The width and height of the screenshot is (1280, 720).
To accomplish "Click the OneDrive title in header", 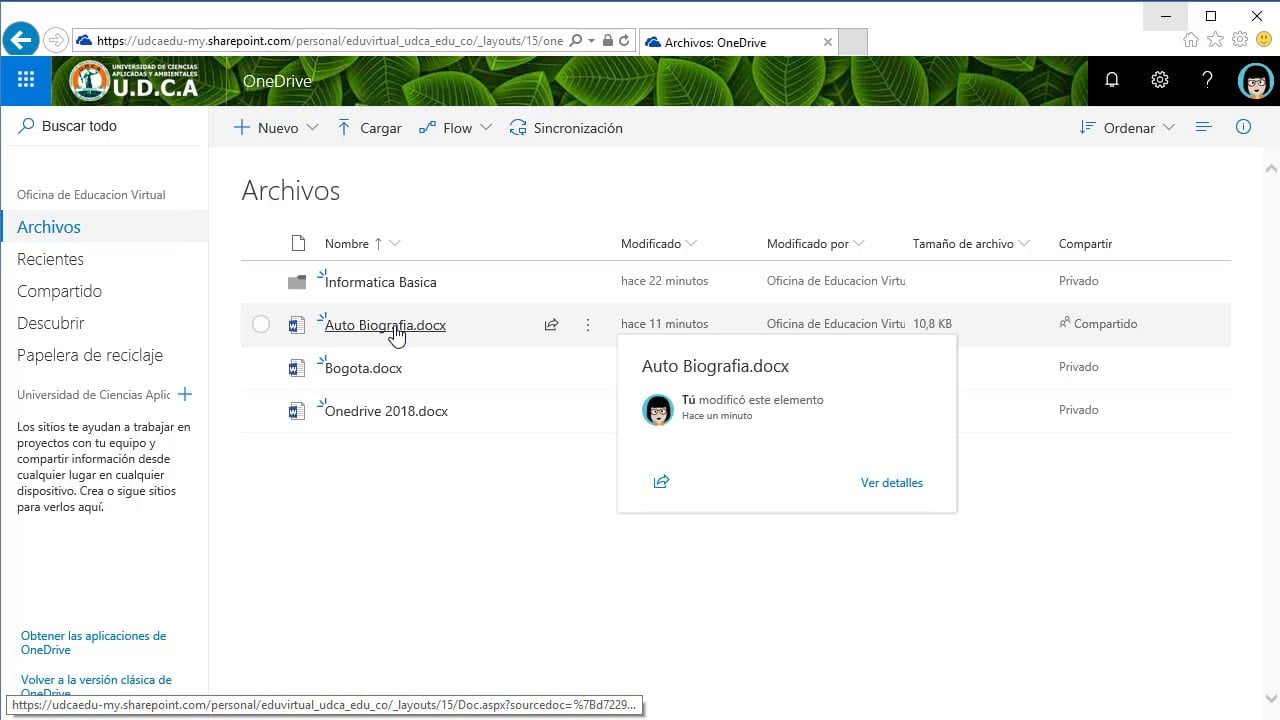I will click(x=277, y=81).
